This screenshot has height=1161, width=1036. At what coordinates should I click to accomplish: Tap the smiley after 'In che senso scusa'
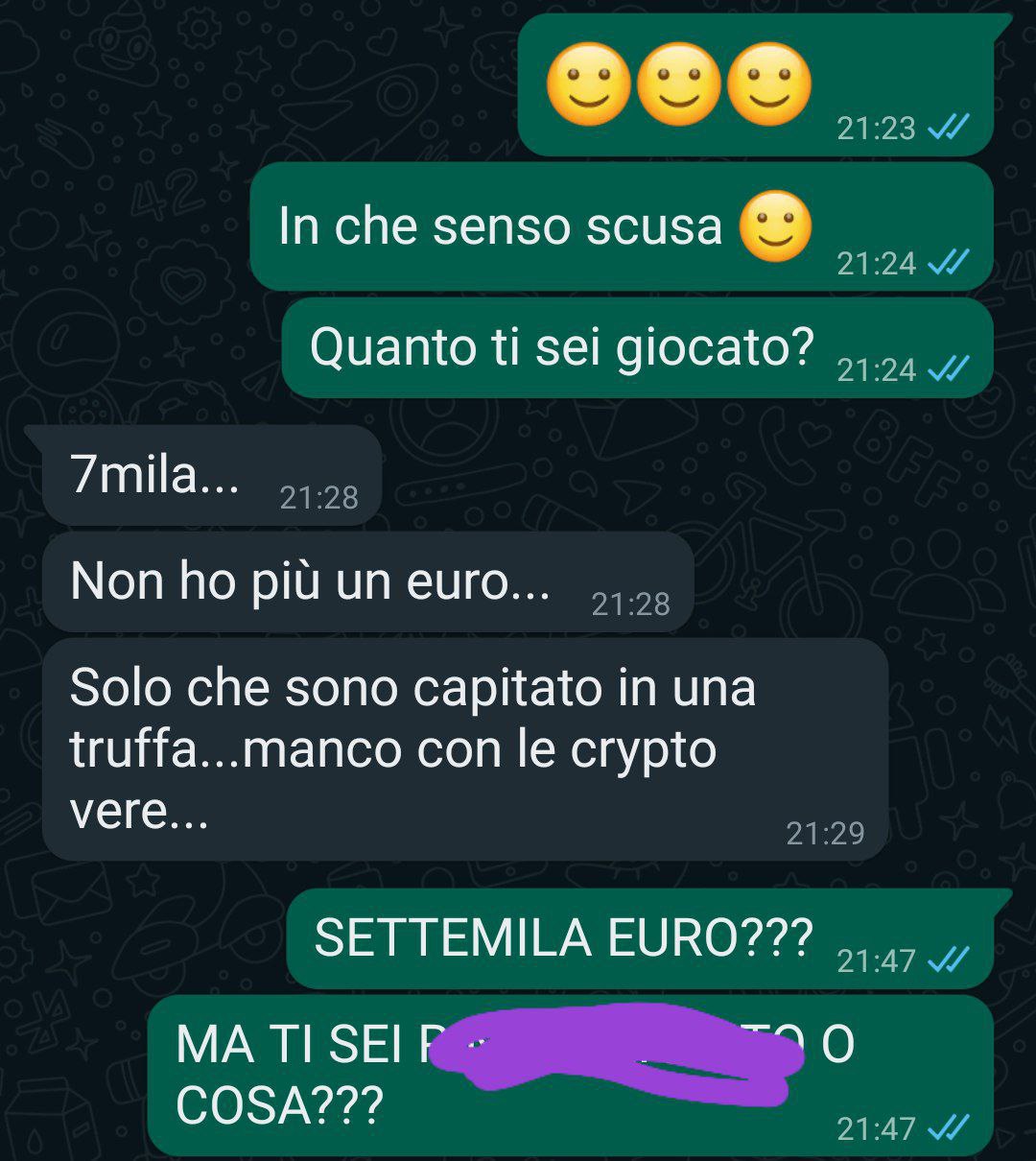point(776,226)
